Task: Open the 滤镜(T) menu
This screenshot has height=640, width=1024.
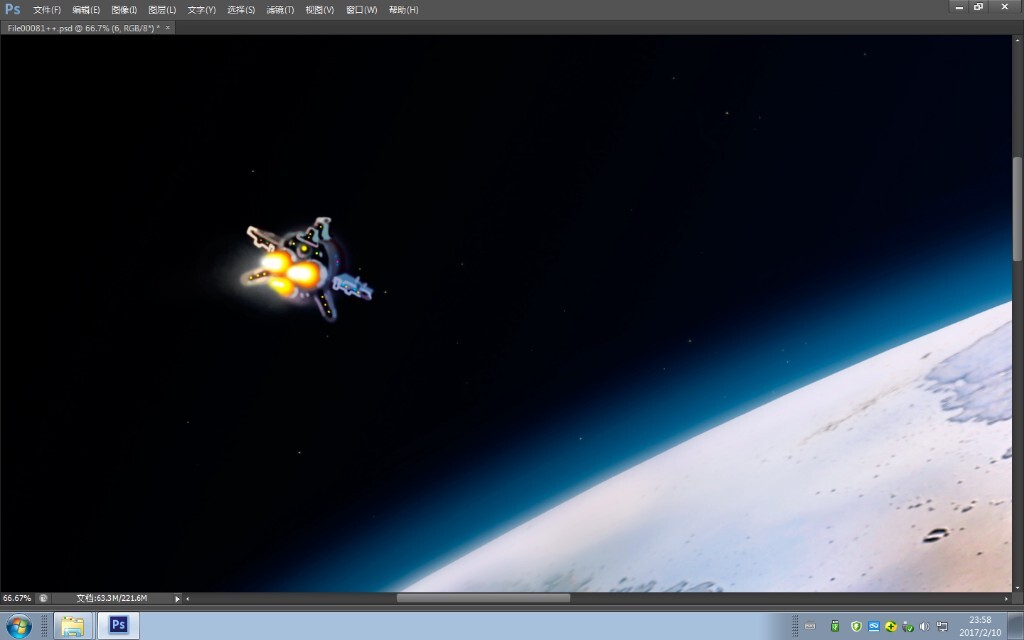Action: click(x=280, y=10)
